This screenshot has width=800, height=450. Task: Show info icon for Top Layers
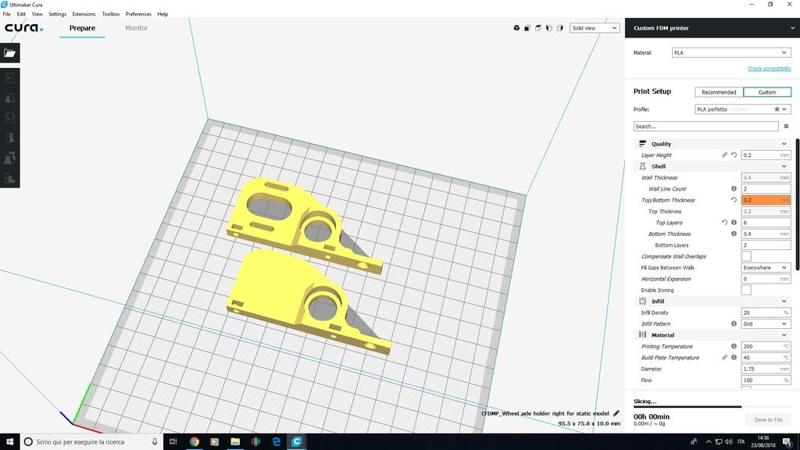734,222
